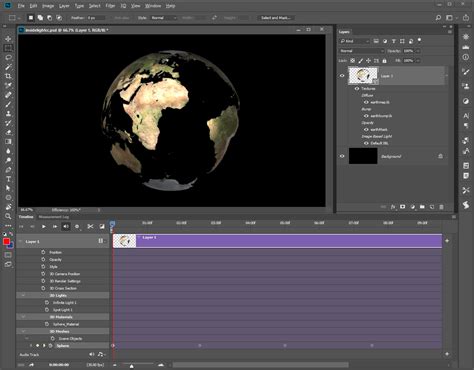The width and height of the screenshot is (474, 370).
Task: Select the Move tool
Action: pos(8,39)
